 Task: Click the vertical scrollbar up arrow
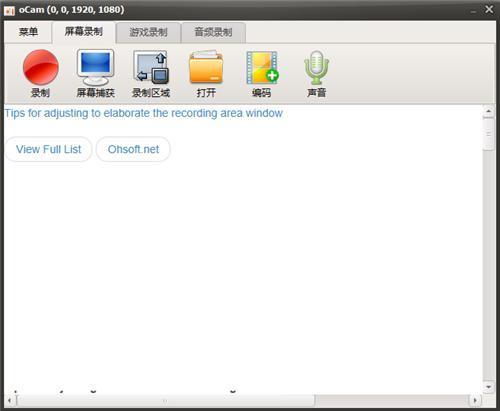(489, 112)
